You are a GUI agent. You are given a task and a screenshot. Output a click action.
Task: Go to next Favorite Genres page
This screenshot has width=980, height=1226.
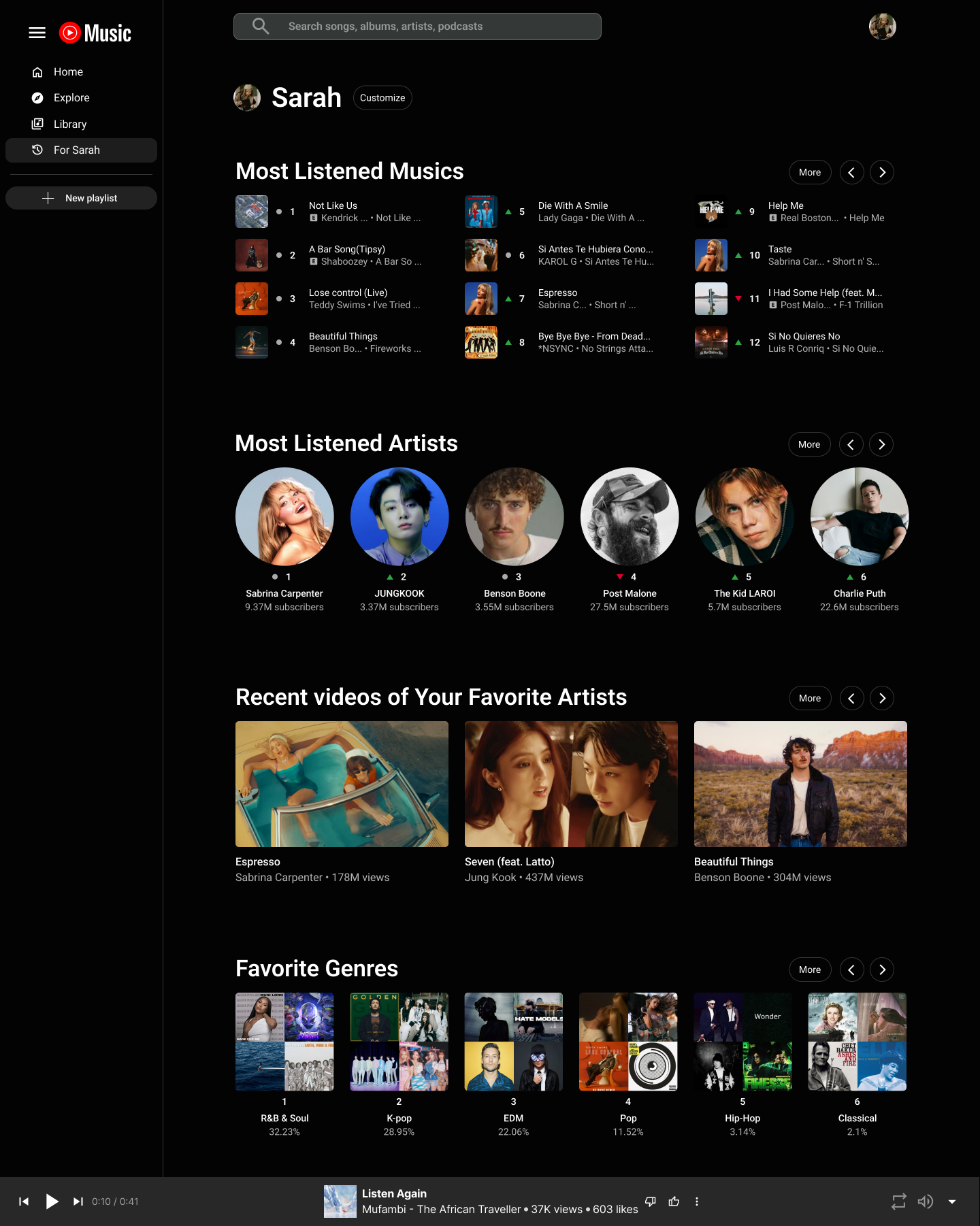tap(882, 970)
